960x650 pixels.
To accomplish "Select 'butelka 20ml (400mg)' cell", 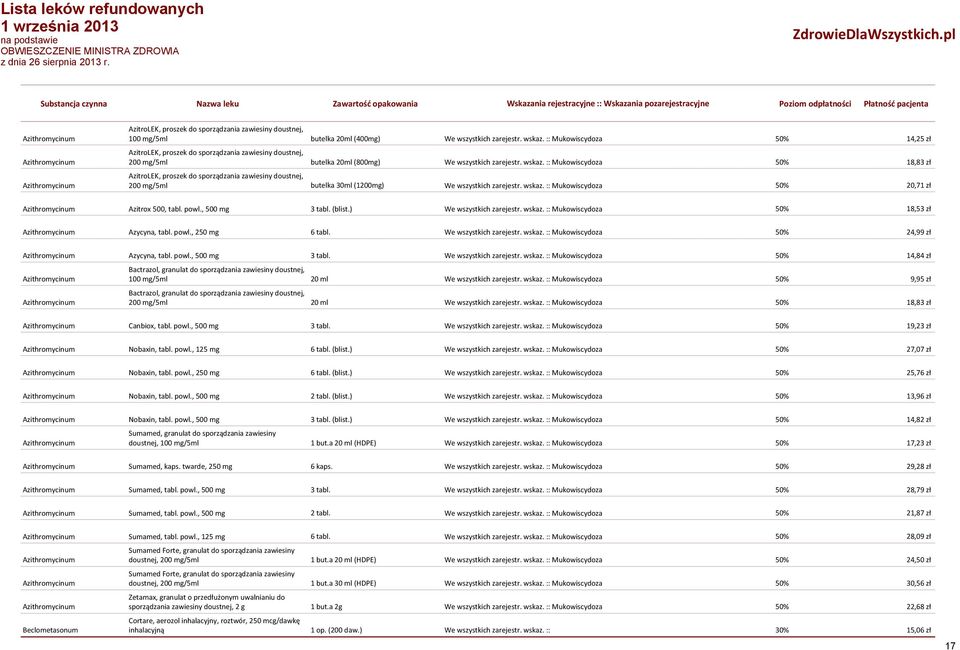I will click(x=345, y=139).
